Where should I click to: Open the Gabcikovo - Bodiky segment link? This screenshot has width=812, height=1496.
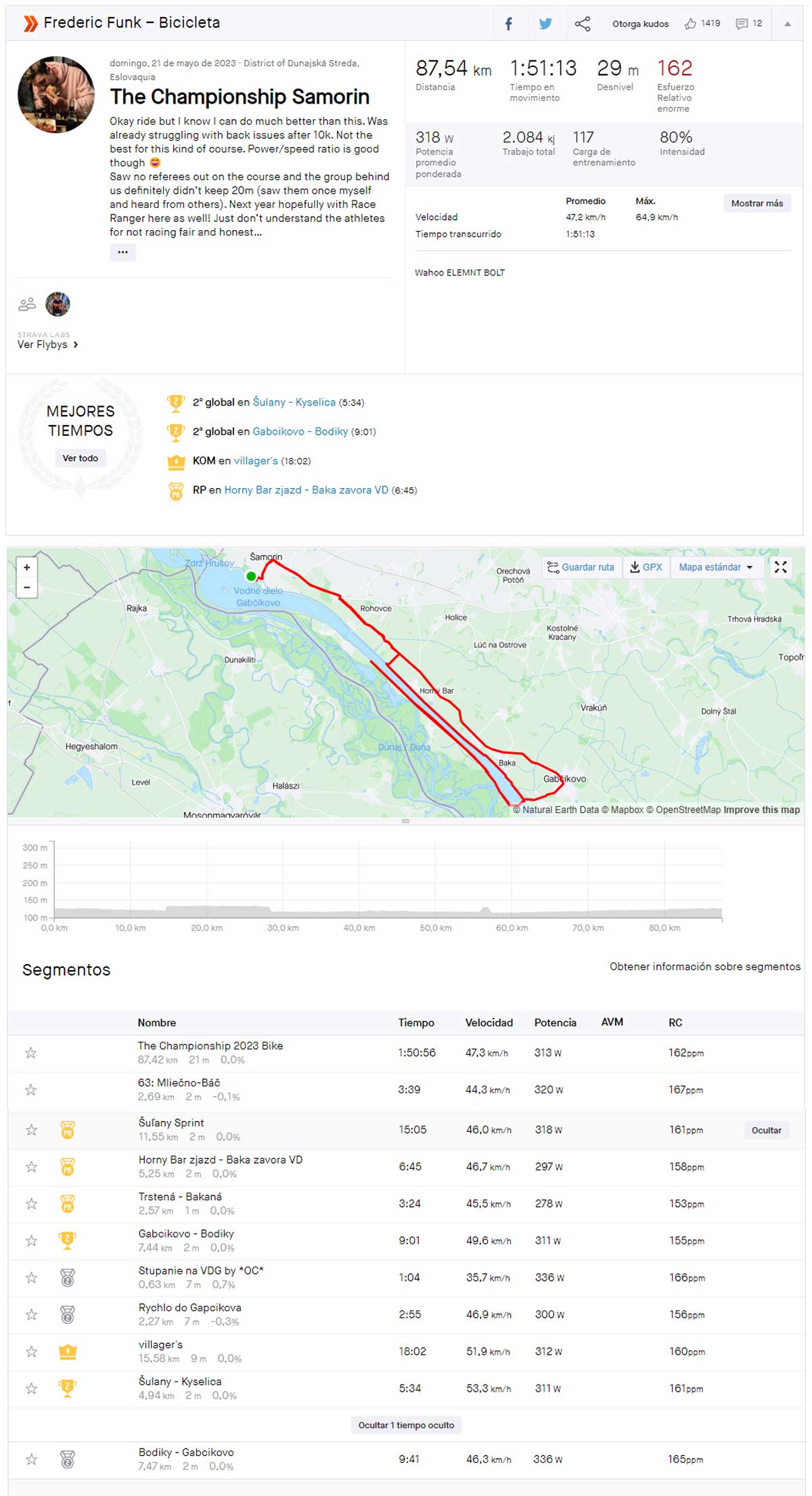click(300, 431)
